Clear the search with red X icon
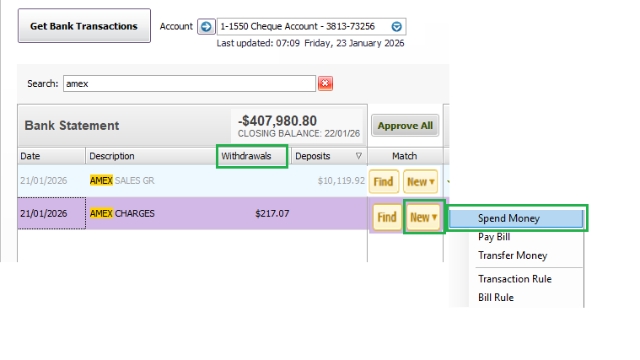 pyautogui.click(x=325, y=83)
